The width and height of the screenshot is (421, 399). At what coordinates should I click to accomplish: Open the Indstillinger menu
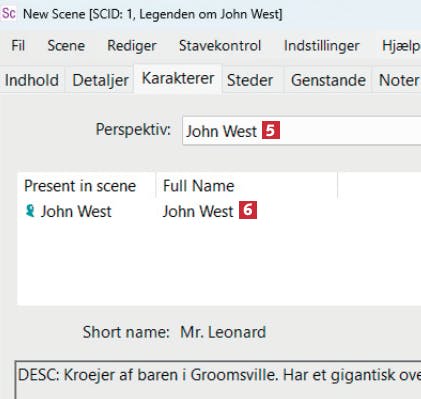322,46
